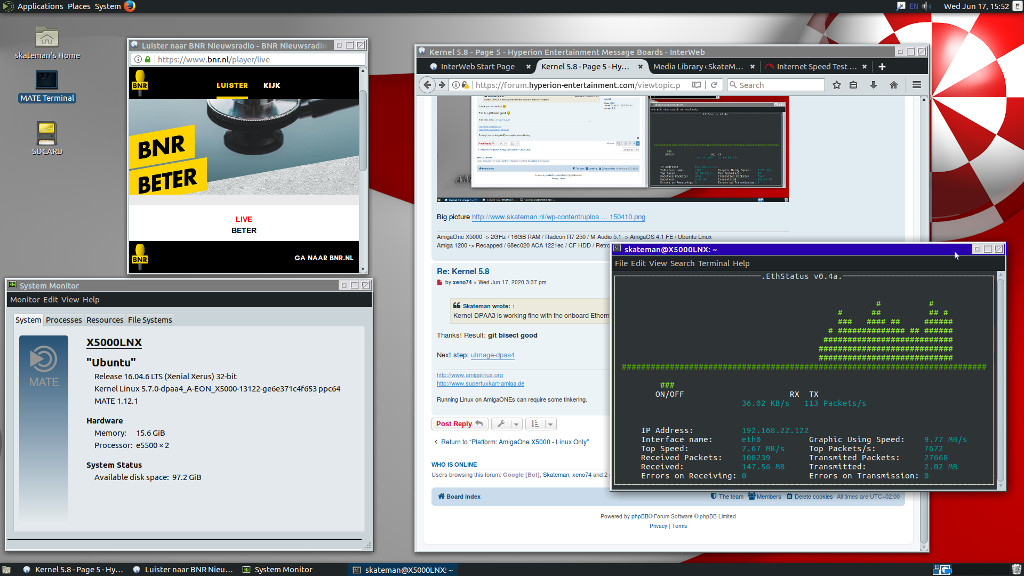Open the skateman.nl big picture link
The width and height of the screenshot is (1024, 576).
tap(558, 217)
